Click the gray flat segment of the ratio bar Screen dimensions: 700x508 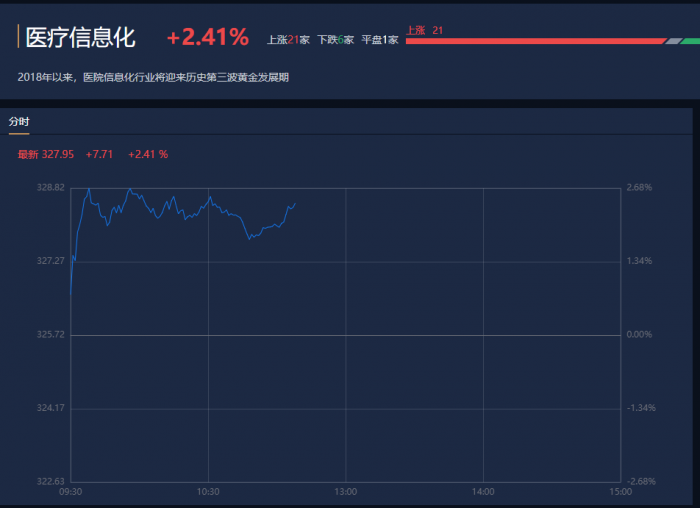point(674,41)
